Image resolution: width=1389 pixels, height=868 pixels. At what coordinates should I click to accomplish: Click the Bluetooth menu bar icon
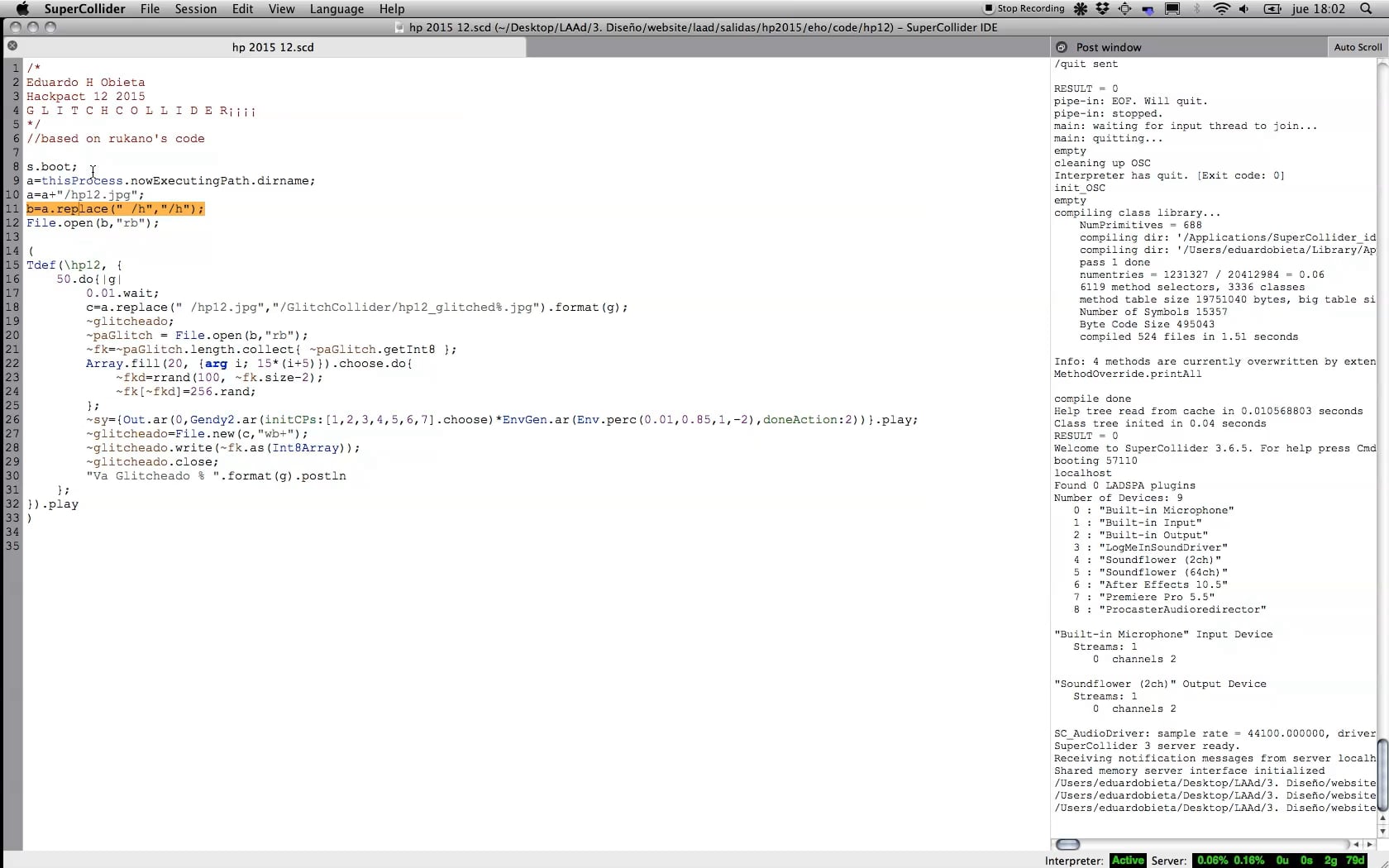coord(1197,9)
